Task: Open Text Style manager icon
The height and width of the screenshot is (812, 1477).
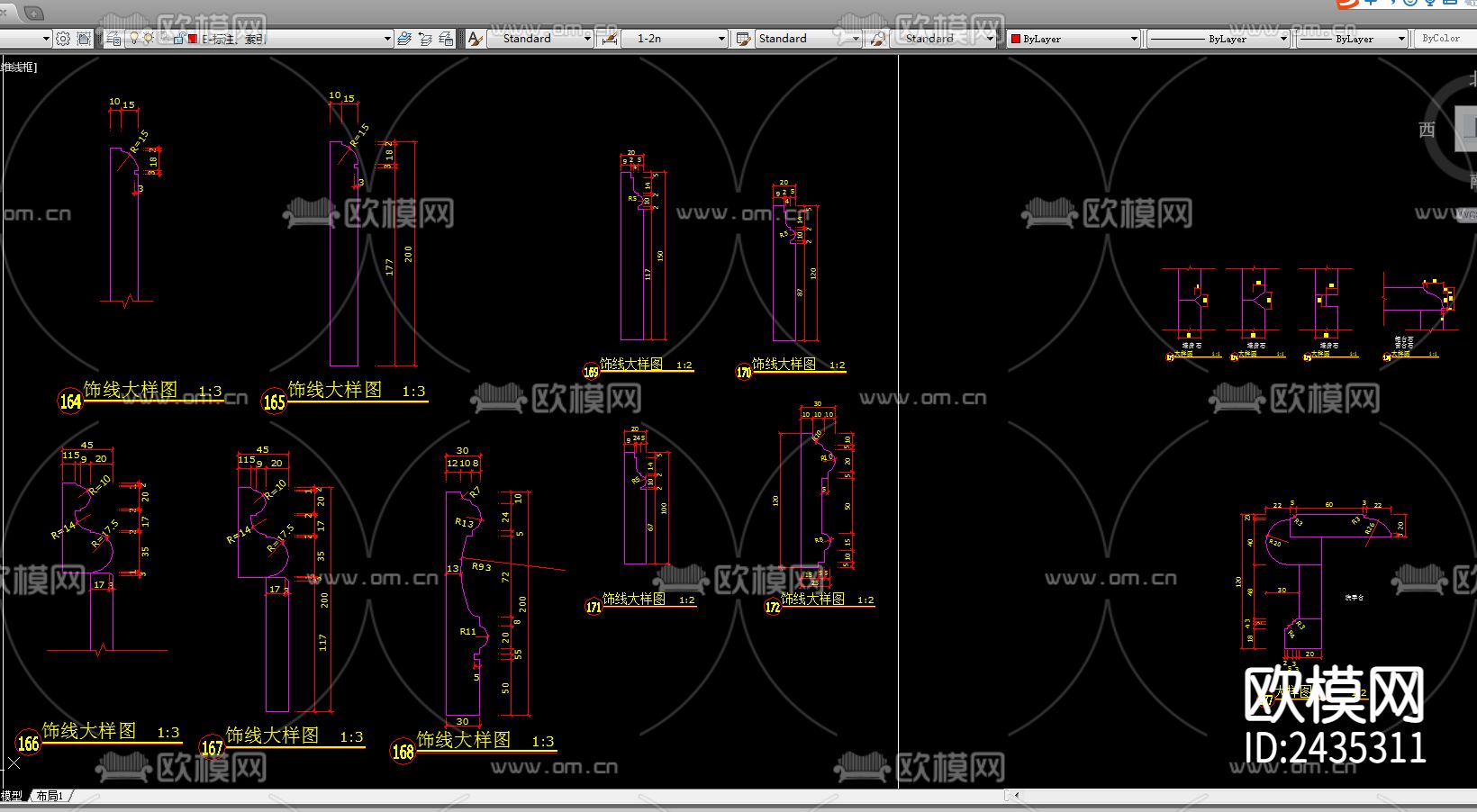Action: (476, 39)
